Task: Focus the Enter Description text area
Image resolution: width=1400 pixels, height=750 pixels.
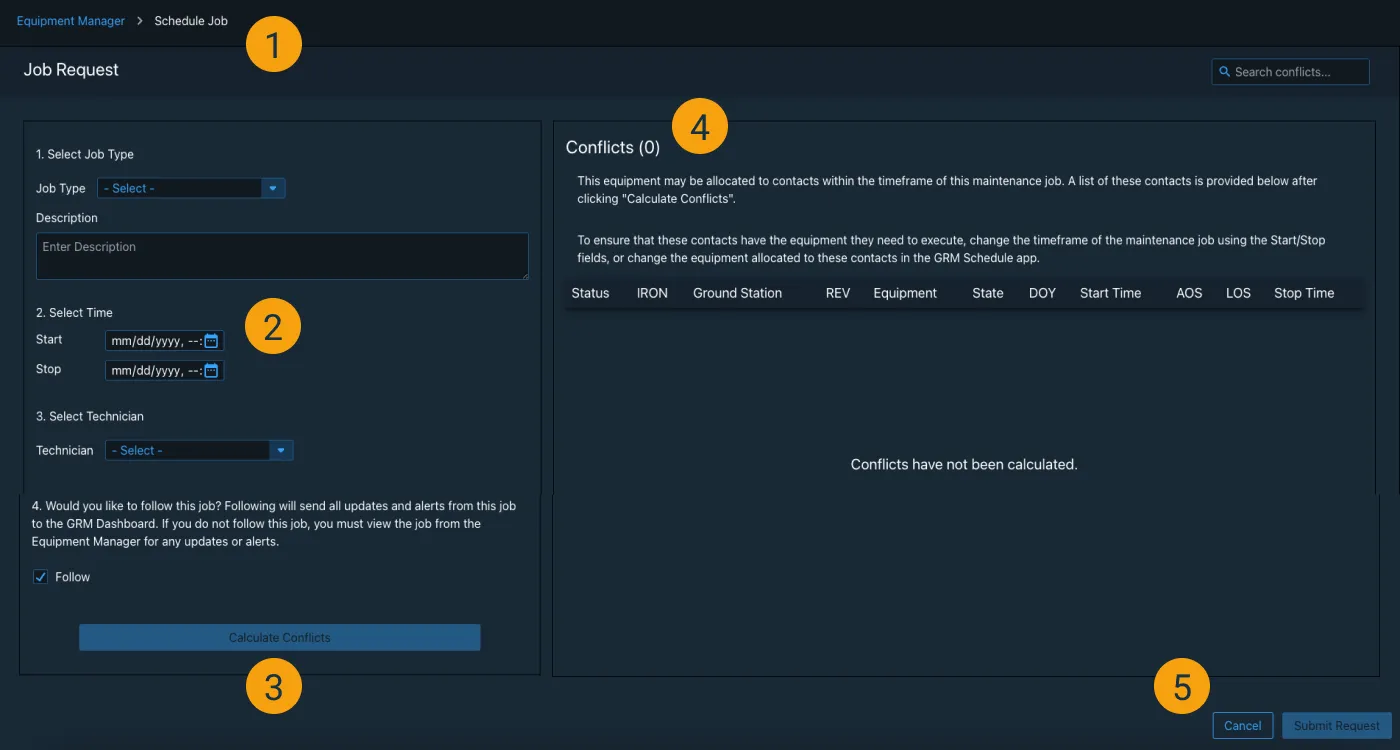Action: click(x=282, y=256)
